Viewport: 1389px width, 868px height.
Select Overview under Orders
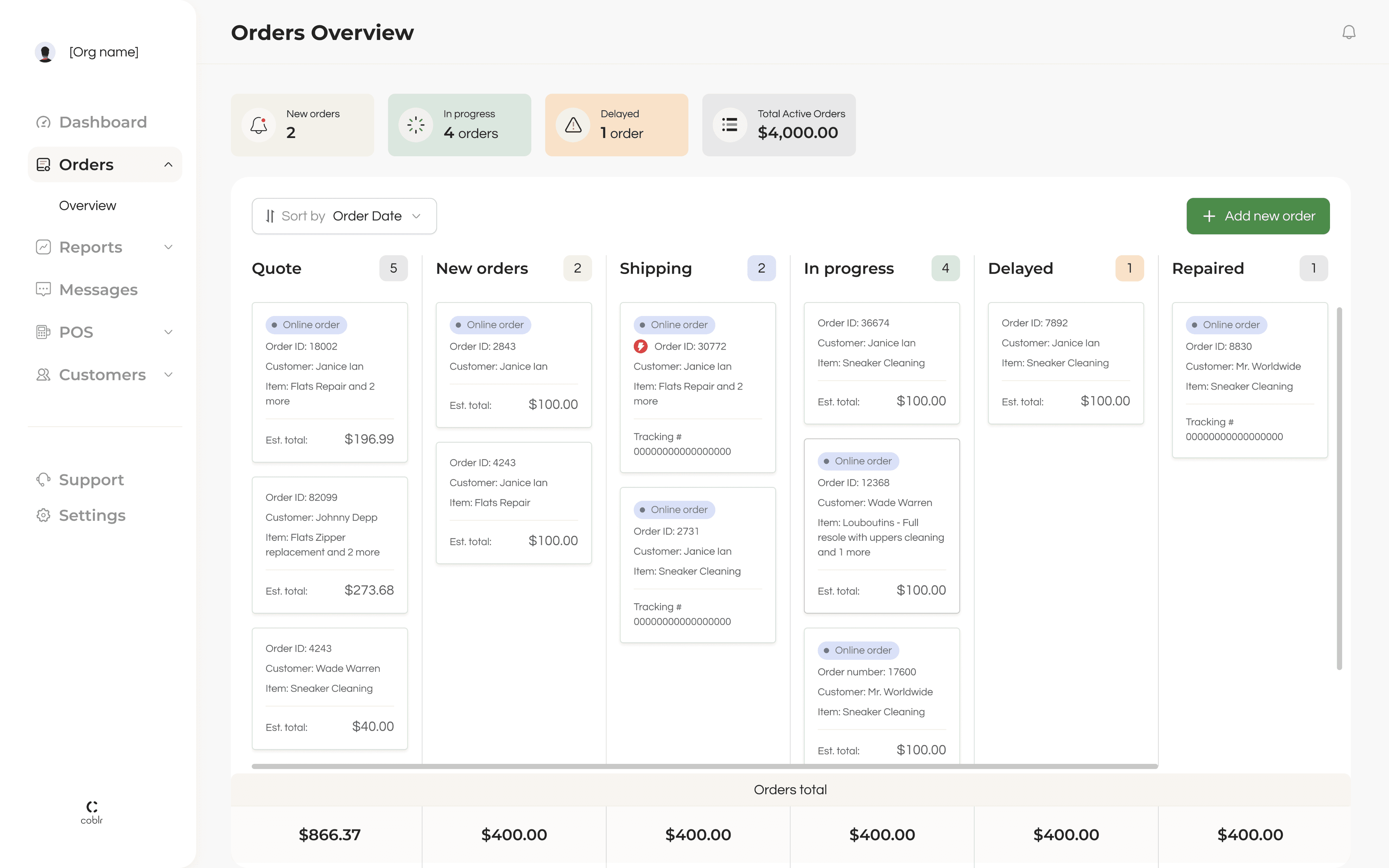87,205
